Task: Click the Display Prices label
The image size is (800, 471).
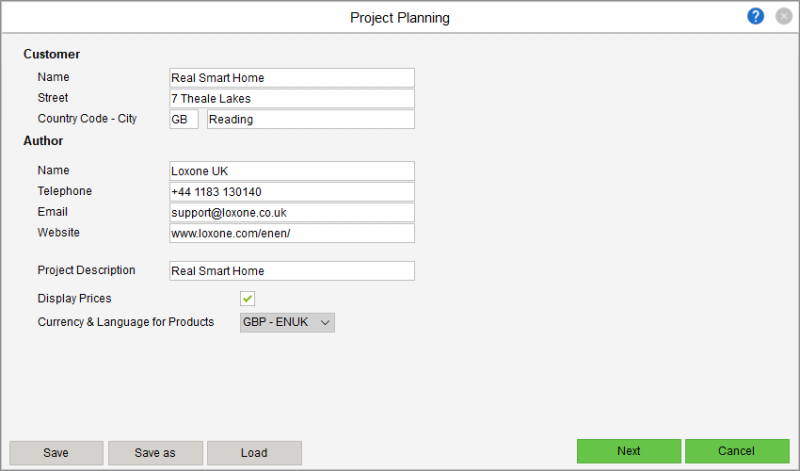Action: [74, 298]
